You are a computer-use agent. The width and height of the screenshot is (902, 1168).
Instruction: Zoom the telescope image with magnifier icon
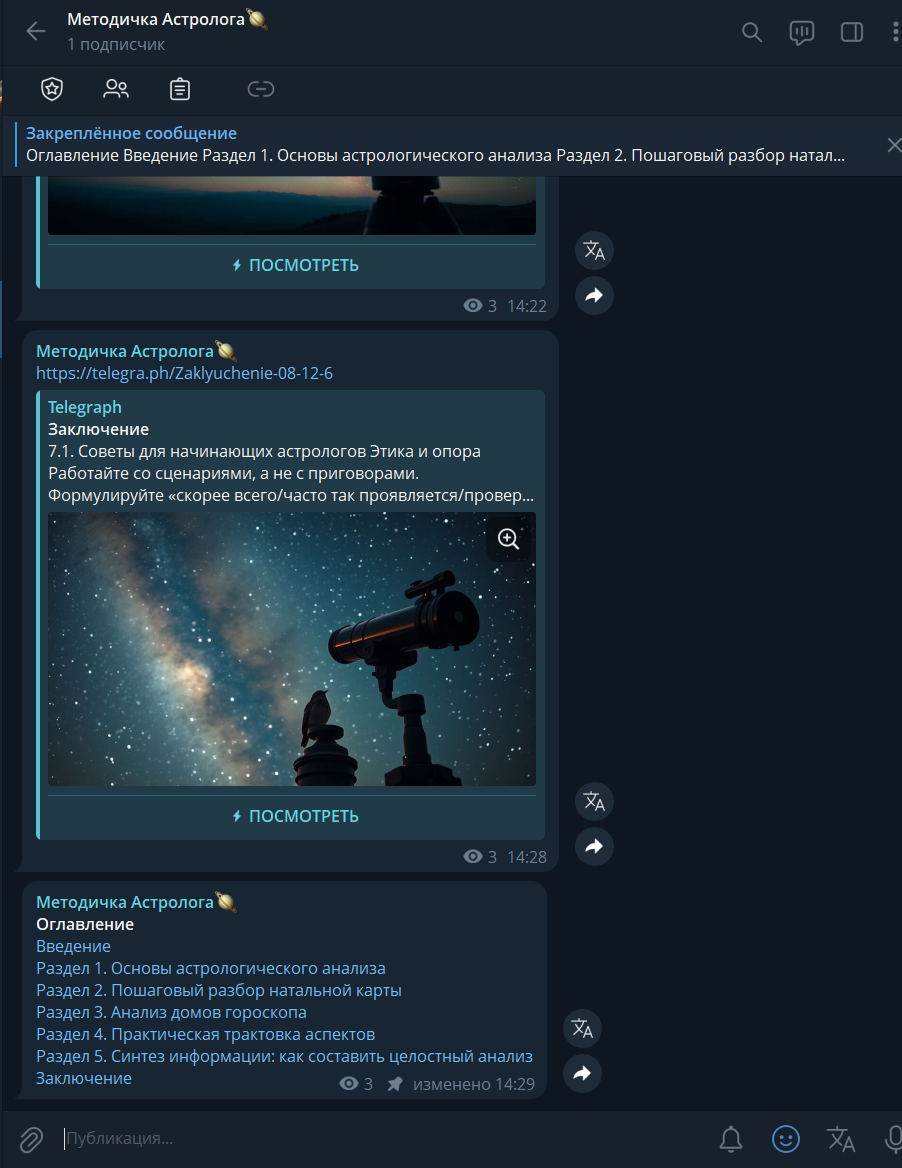[509, 539]
